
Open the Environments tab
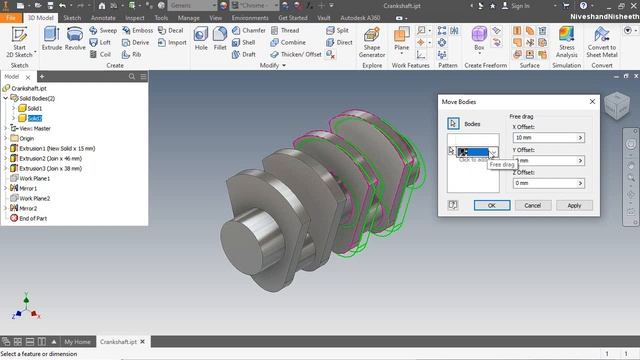[x=250, y=18]
